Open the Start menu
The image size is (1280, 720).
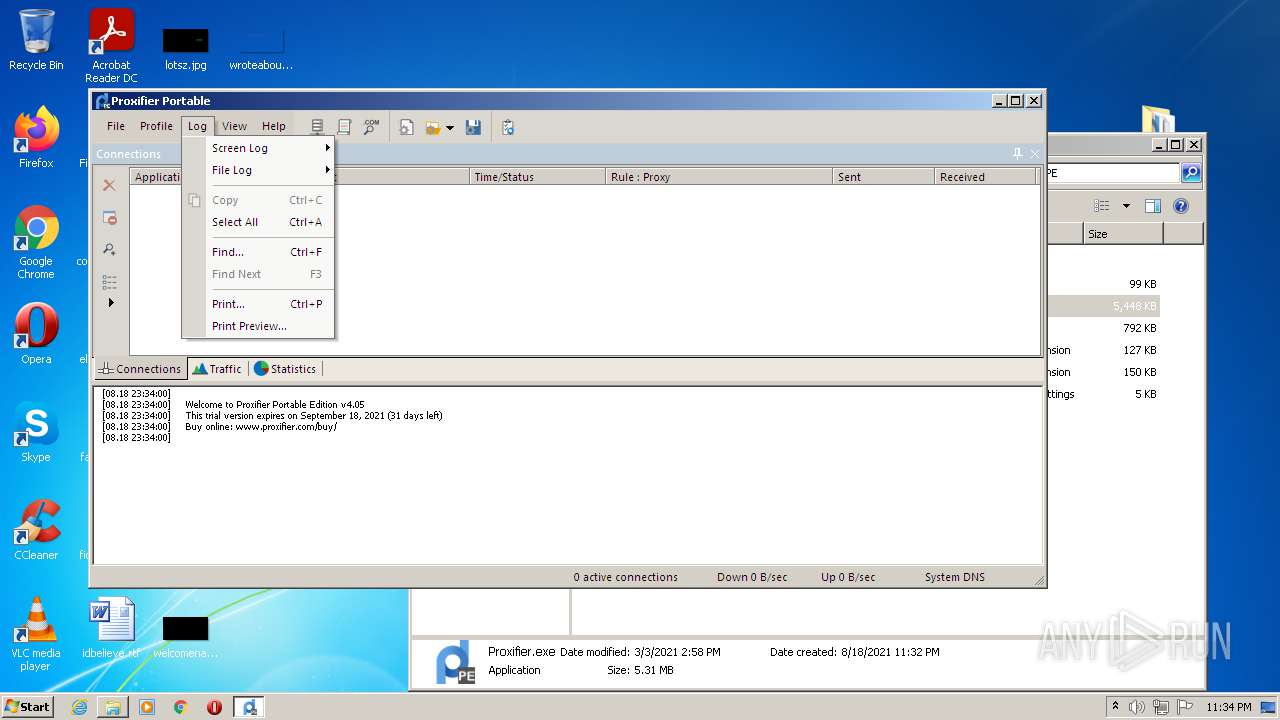point(28,706)
